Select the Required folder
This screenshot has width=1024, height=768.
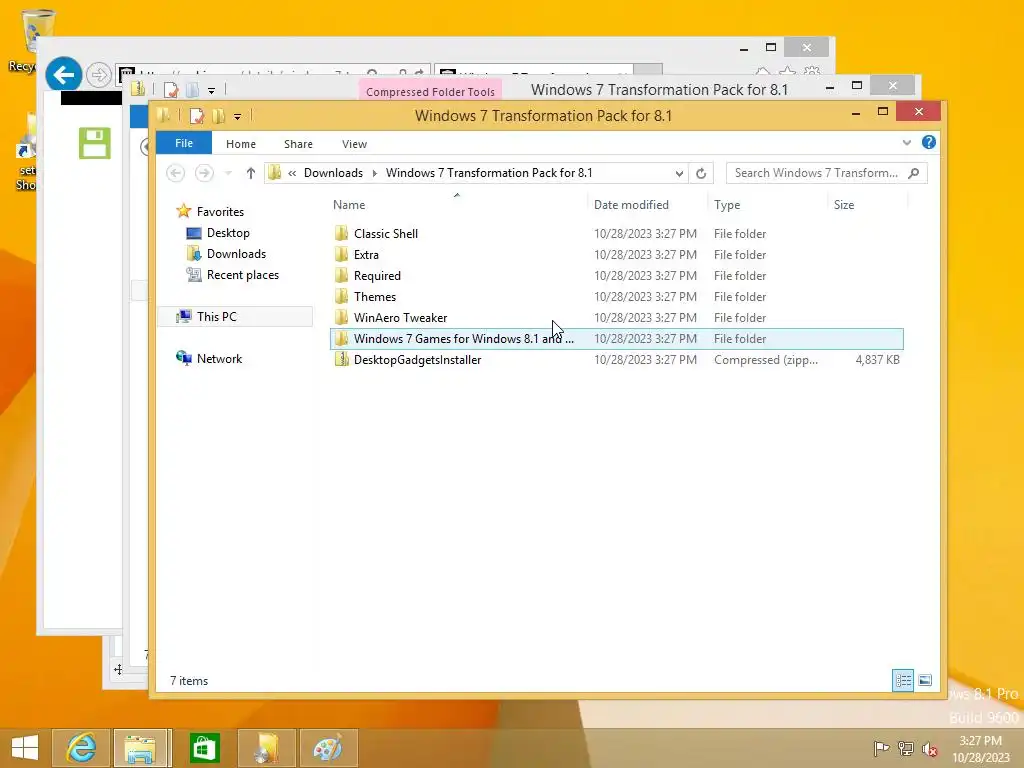point(377,276)
